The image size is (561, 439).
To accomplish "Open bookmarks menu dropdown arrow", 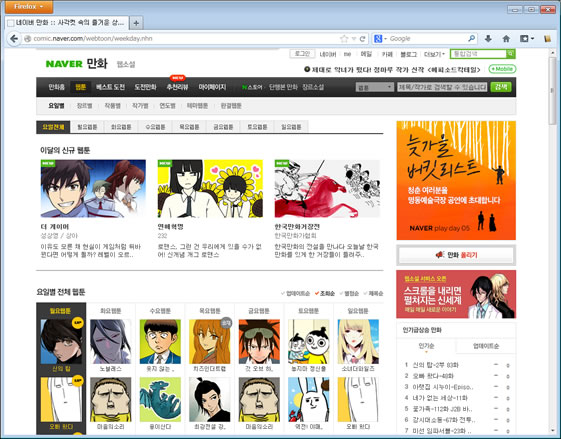I will click(532, 39).
